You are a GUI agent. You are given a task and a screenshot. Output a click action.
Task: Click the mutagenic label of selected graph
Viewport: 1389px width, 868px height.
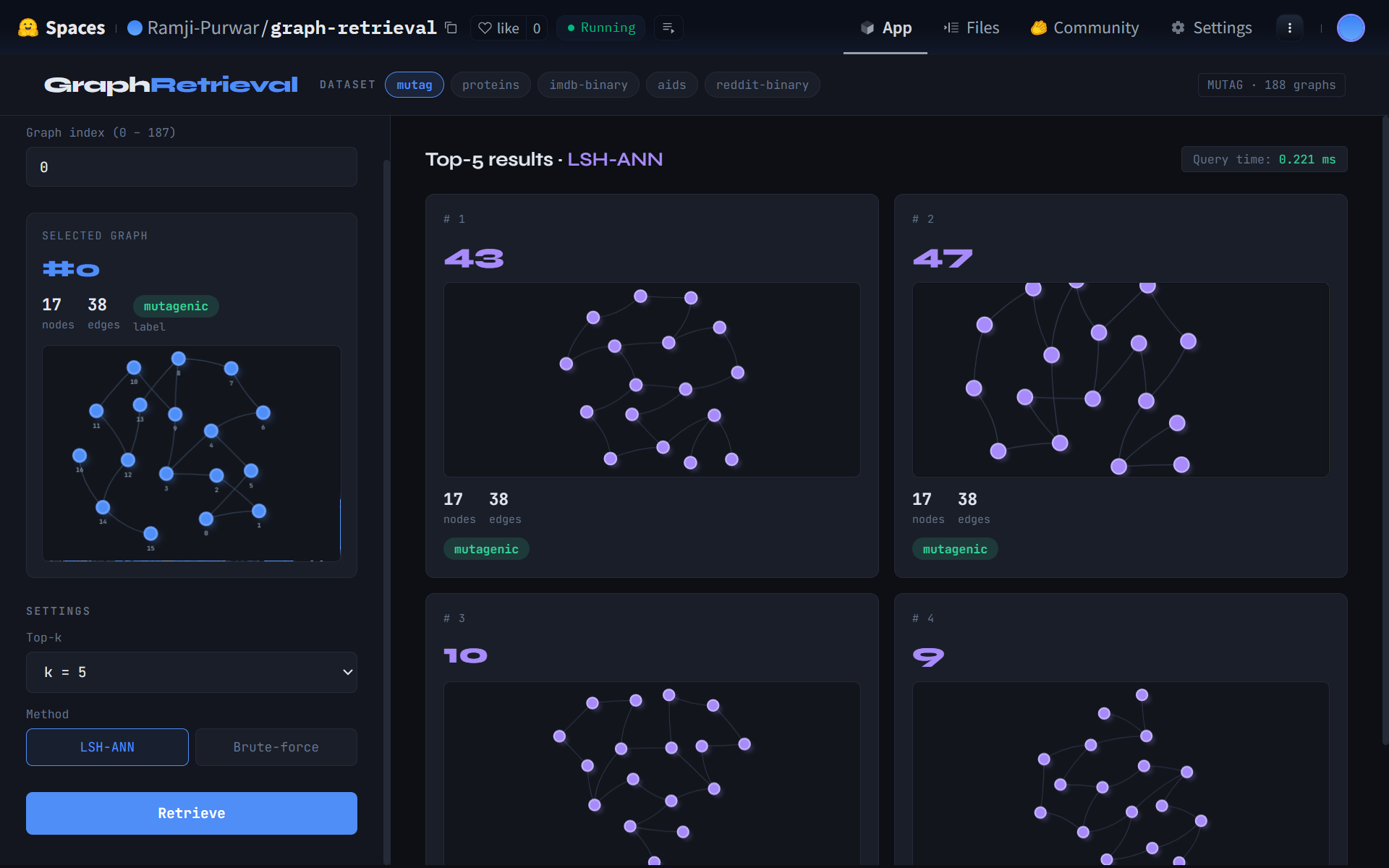[176, 306]
